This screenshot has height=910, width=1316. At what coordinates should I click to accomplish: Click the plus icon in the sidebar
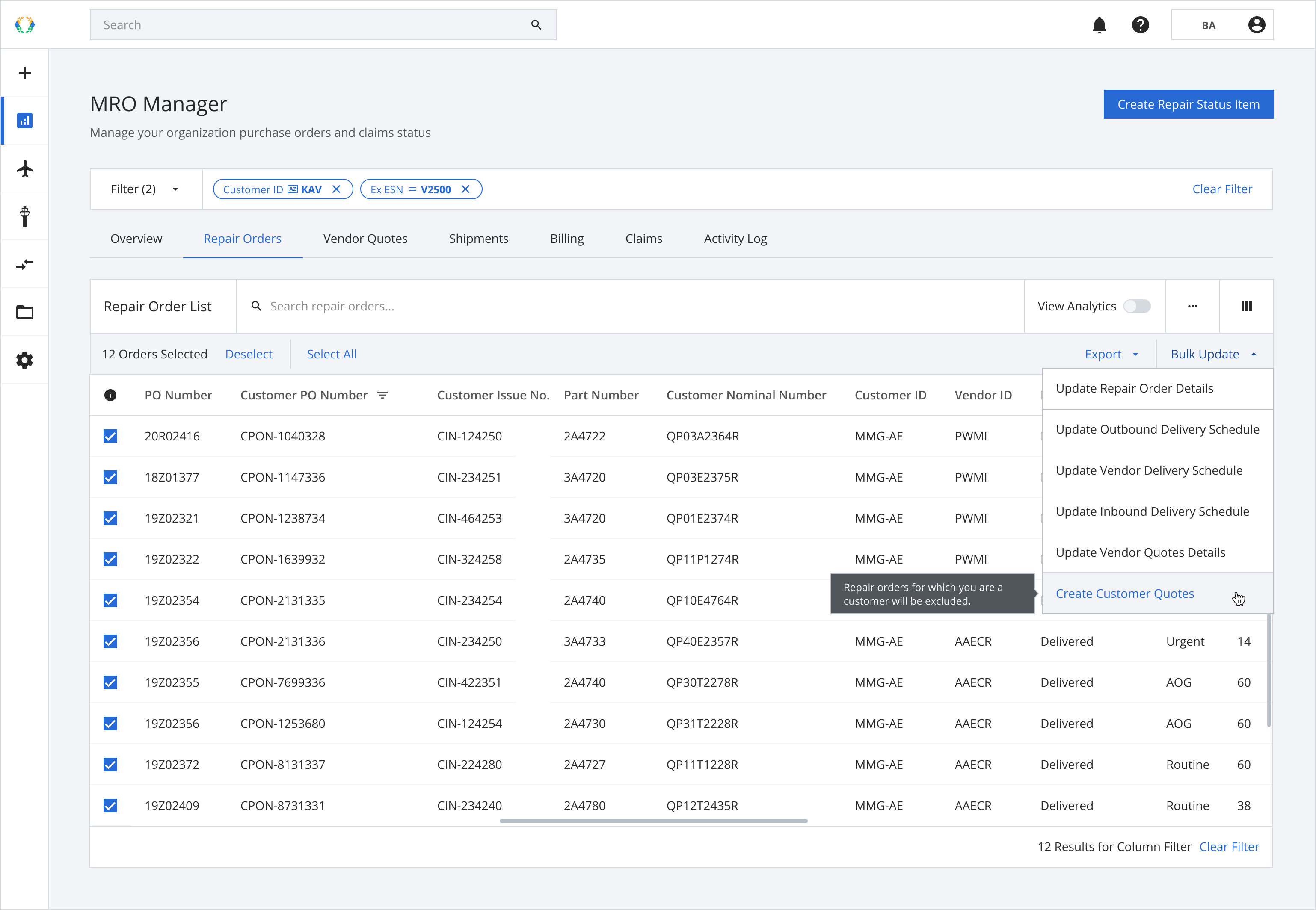24,73
